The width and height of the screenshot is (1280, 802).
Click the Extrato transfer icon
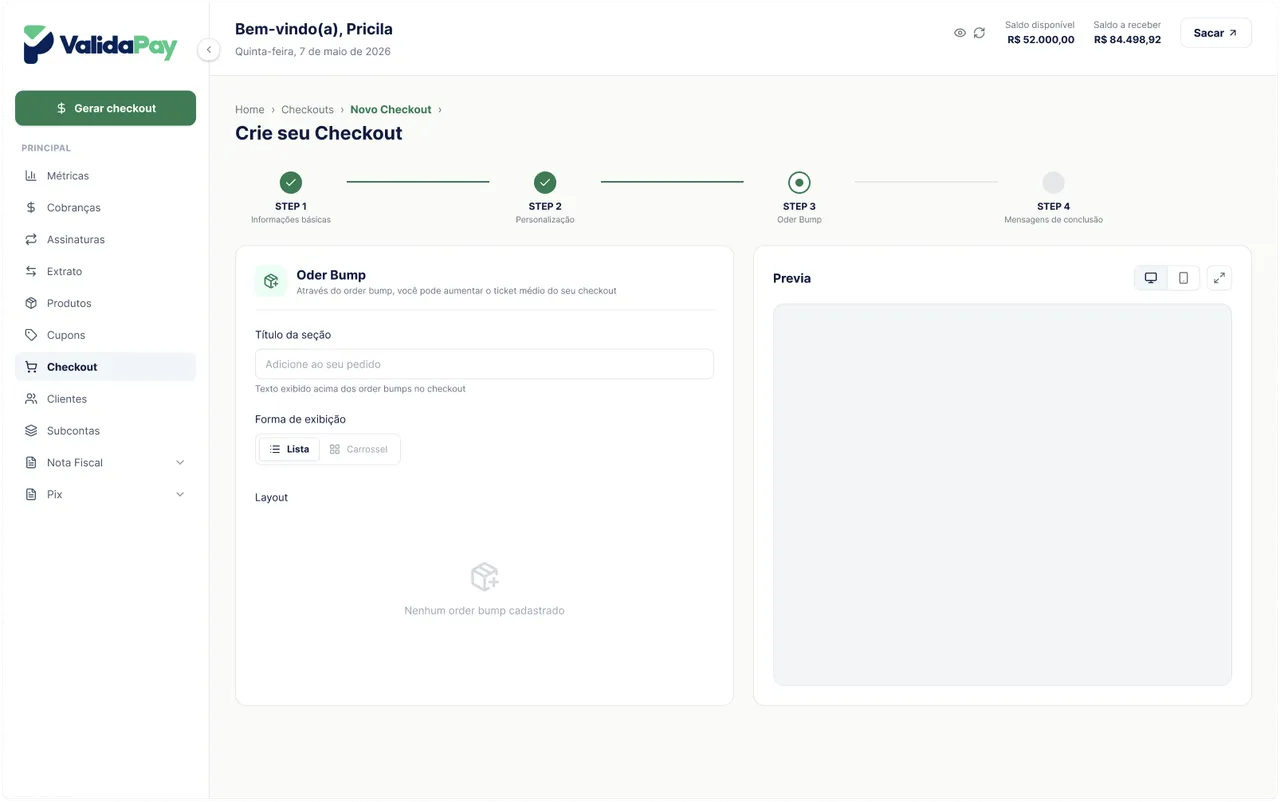[31, 272]
